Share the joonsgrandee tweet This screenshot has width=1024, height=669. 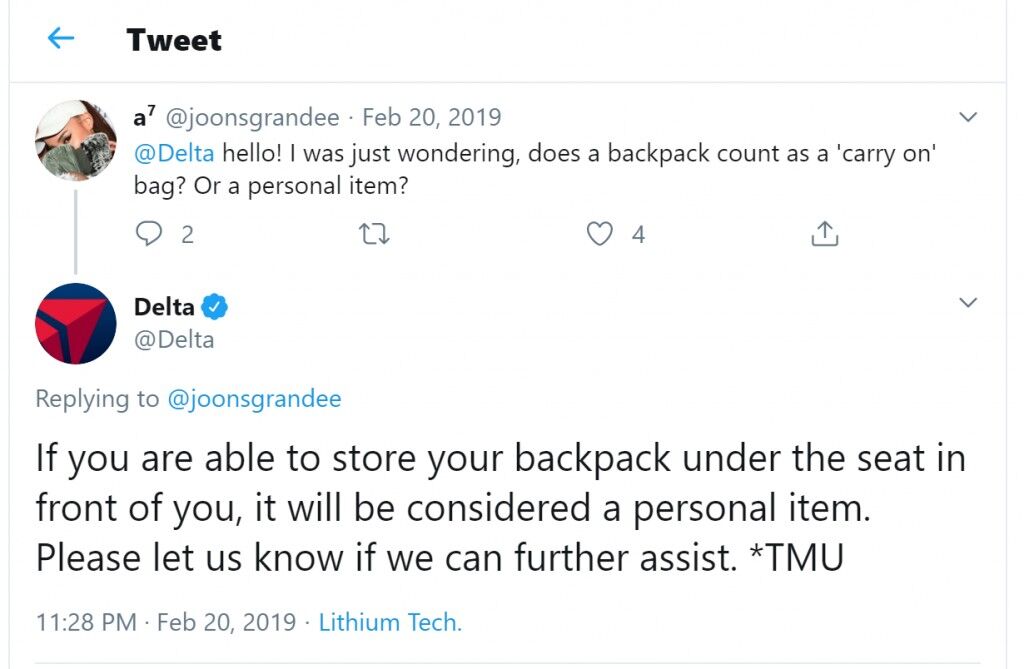[824, 233]
